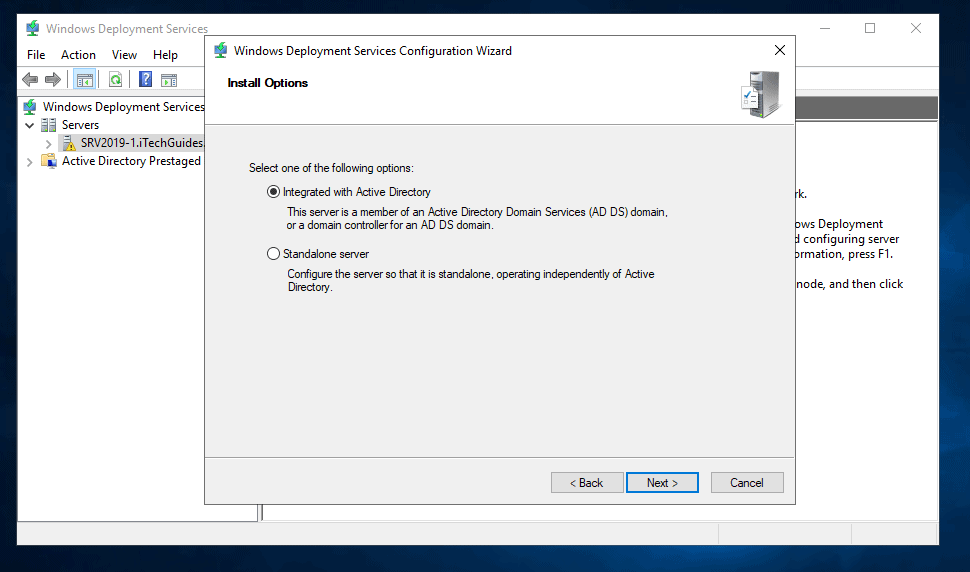Image resolution: width=970 pixels, height=572 pixels.
Task: Select the Windows Deployment Services root node
Action: coord(123,107)
